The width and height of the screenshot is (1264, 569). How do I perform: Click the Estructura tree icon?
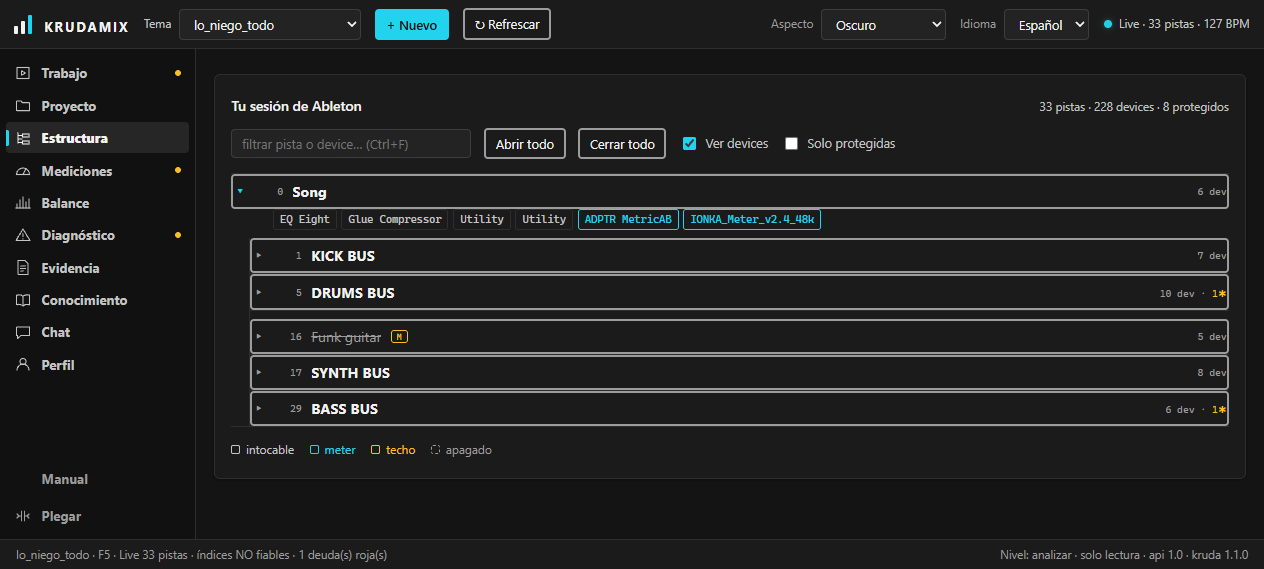(23, 138)
